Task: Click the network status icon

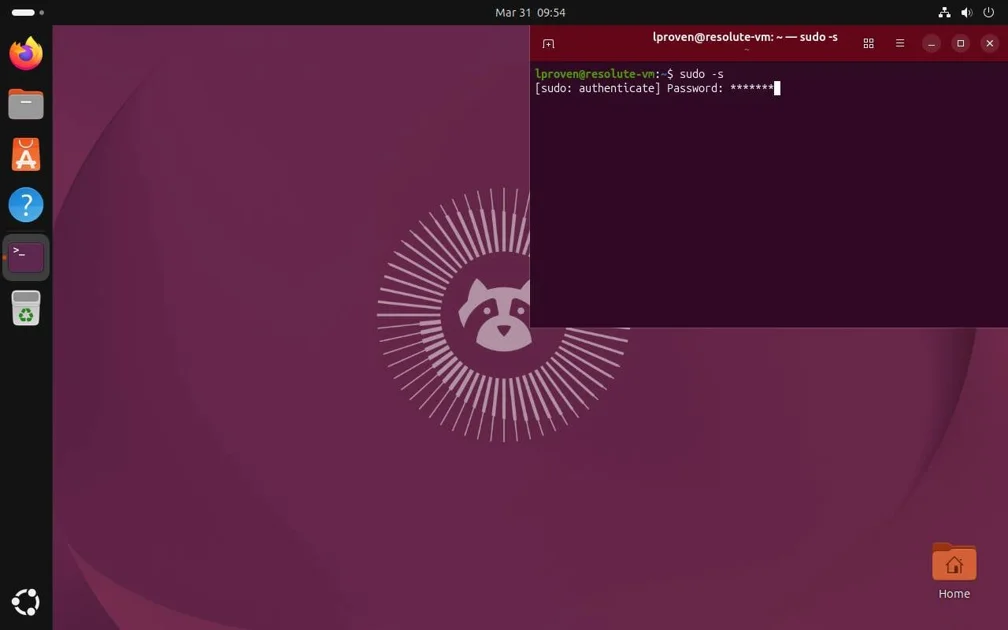Action: pos(944,13)
